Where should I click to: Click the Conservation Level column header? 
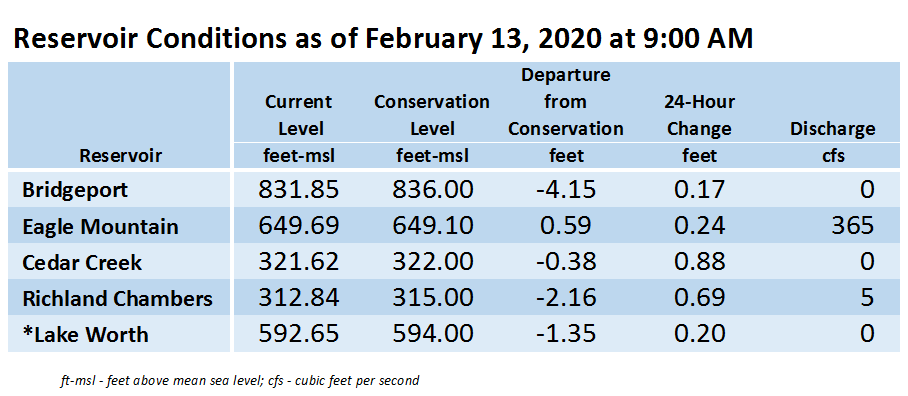tap(432, 115)
